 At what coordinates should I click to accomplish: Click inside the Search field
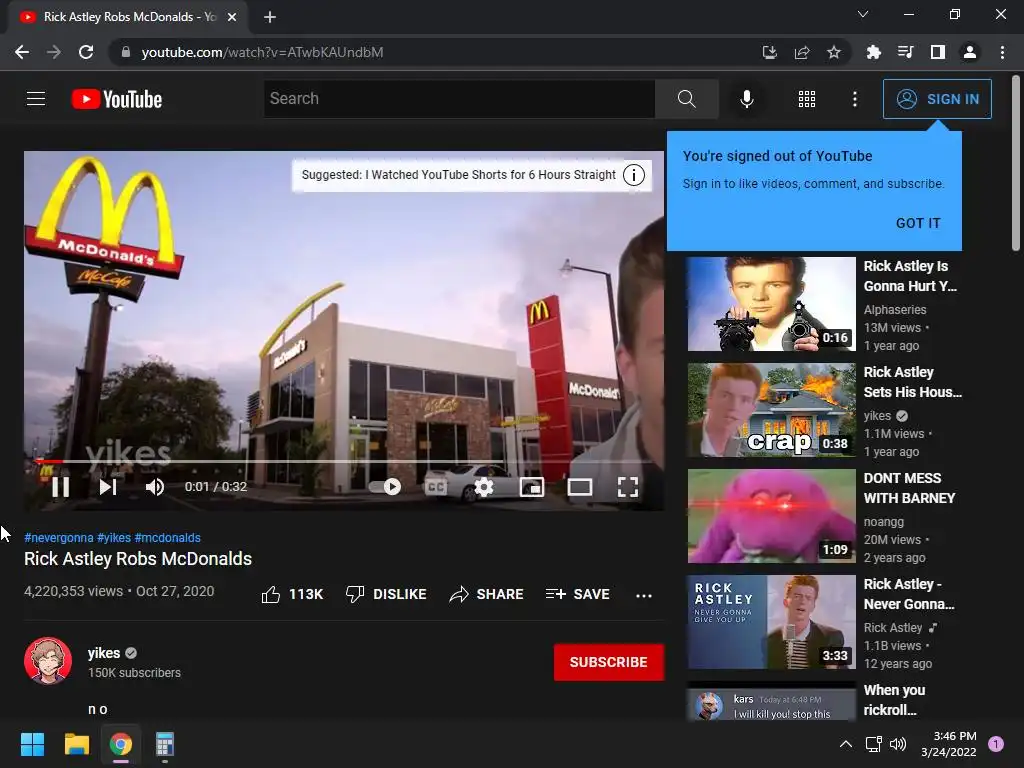459,99
